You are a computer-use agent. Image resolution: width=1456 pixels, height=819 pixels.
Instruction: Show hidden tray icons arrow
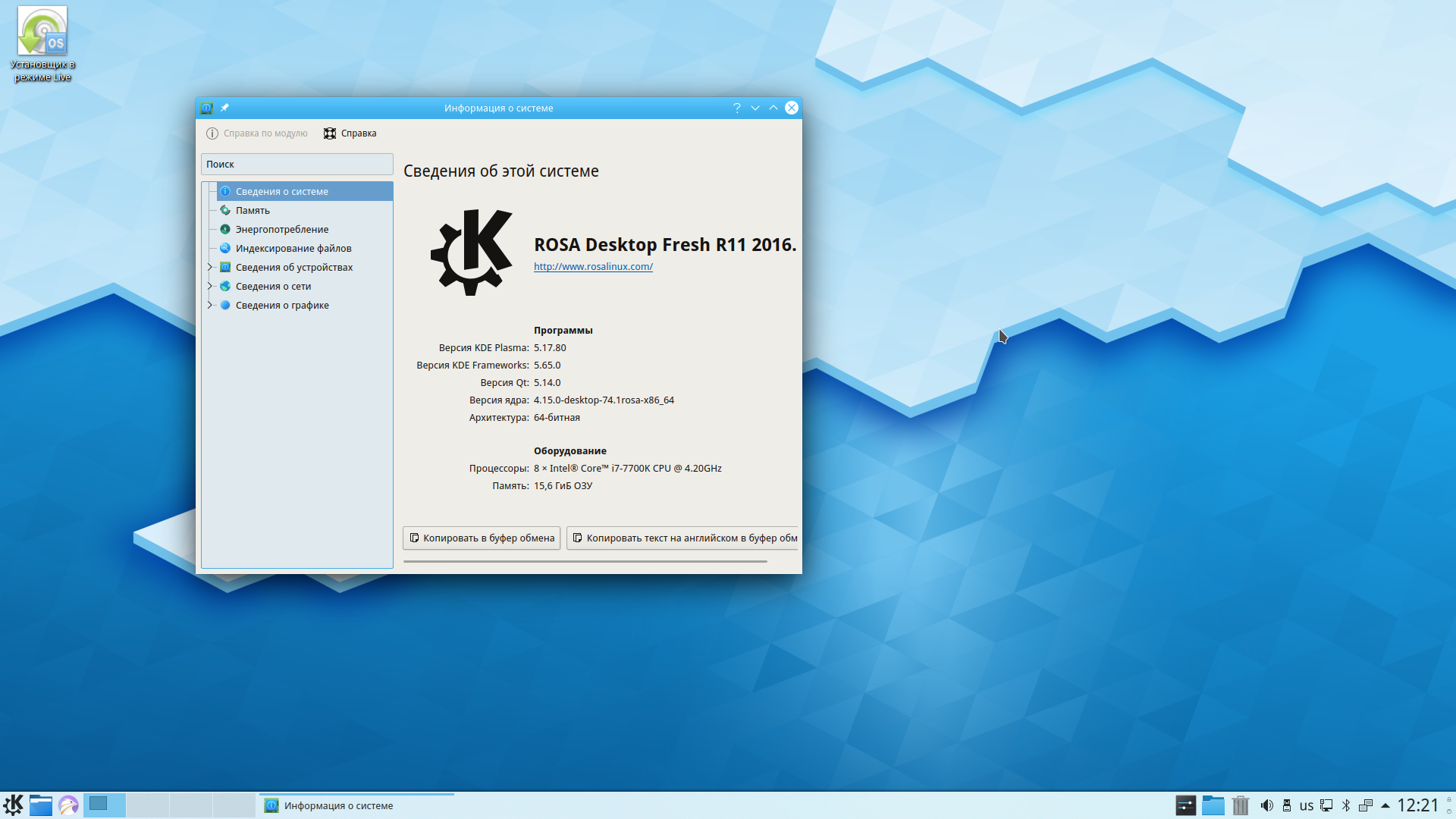(1385, 805)
